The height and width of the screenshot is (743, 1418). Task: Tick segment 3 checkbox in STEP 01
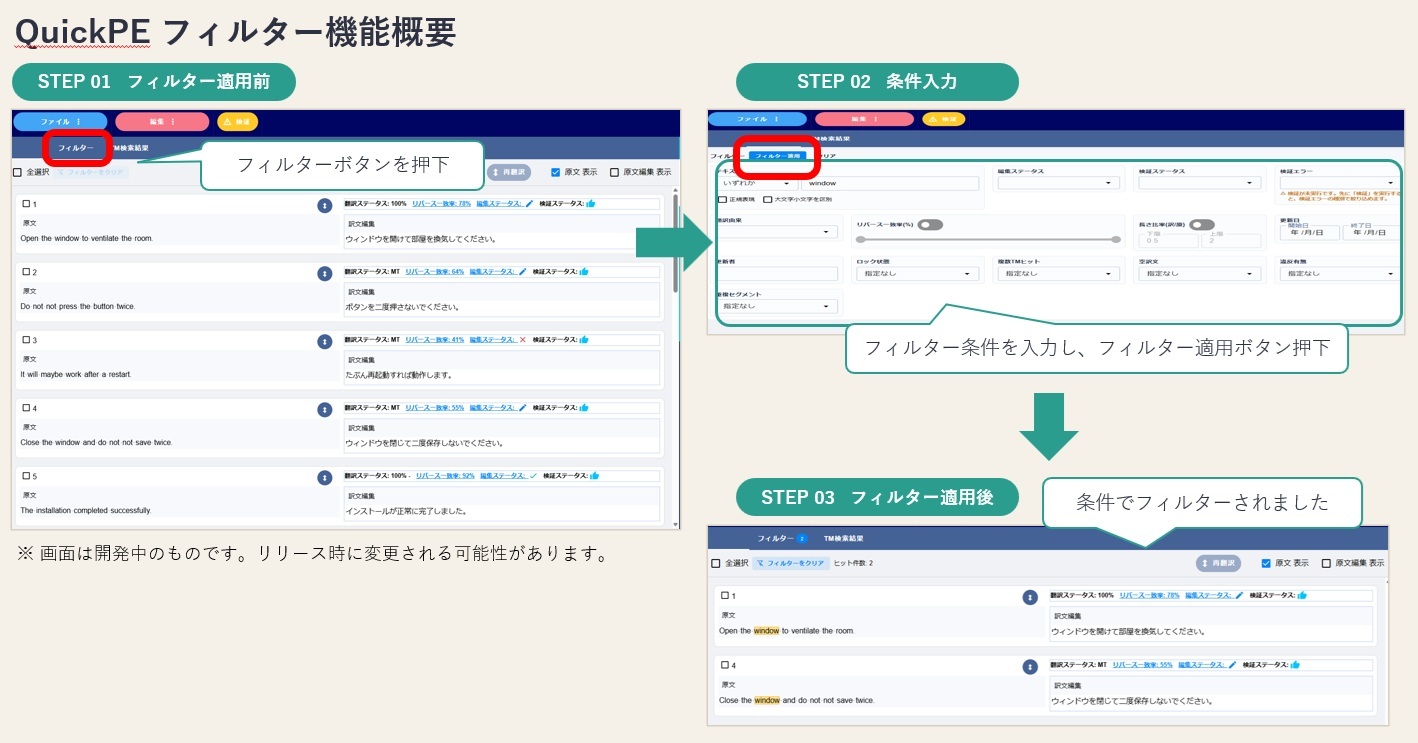point(25,341)
